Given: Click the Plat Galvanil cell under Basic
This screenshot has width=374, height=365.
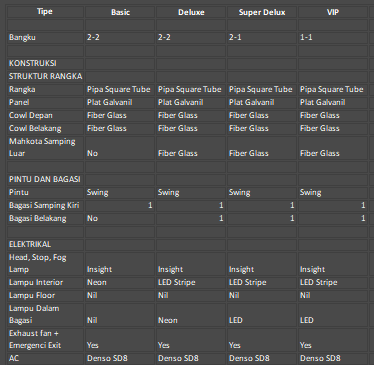Looking at the screenshot, I should tap(120, 102).
